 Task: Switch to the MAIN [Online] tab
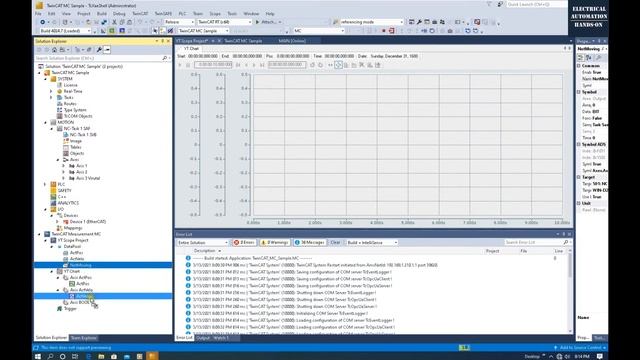click(292, 41)
